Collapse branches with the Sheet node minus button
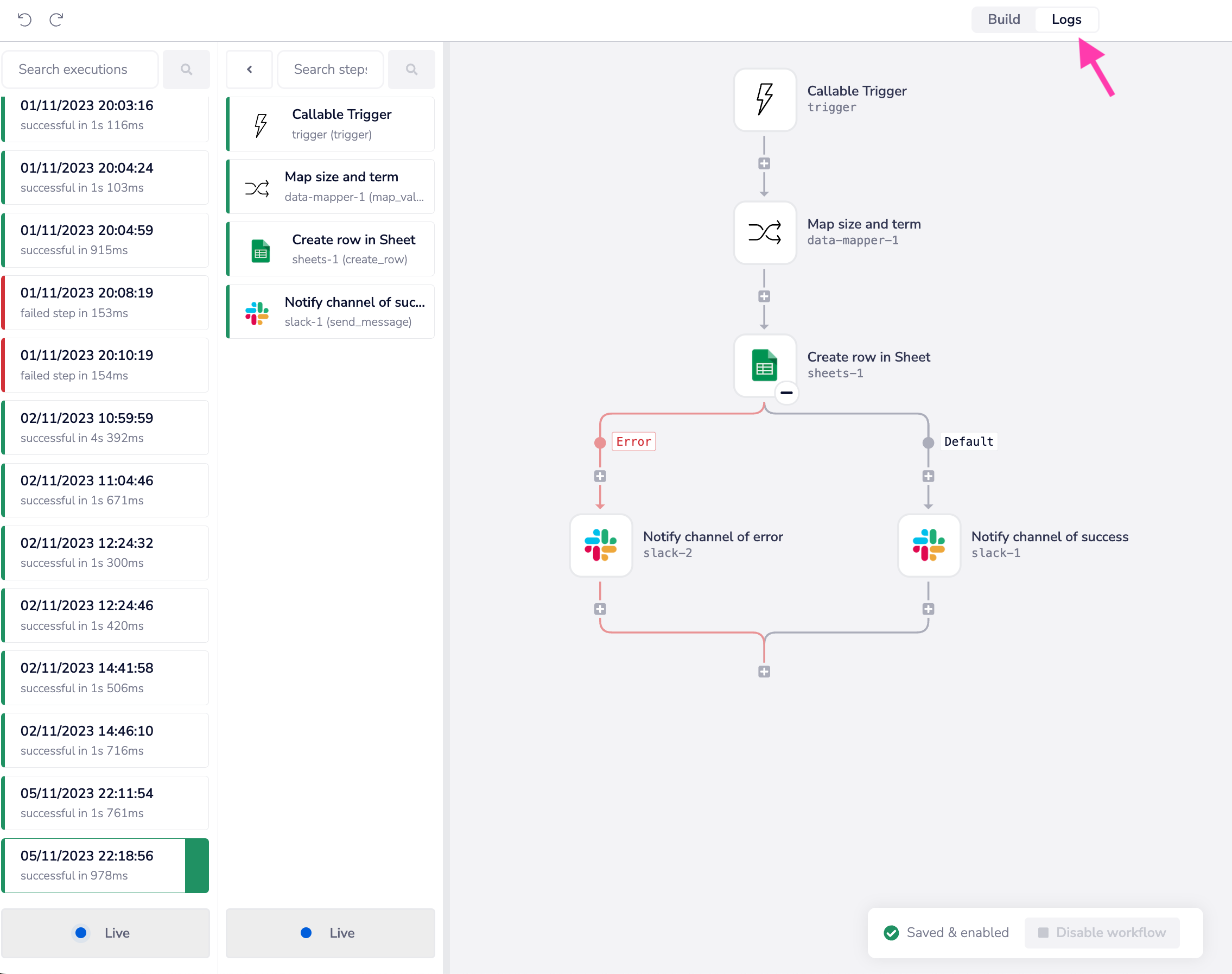 (786, 393)
